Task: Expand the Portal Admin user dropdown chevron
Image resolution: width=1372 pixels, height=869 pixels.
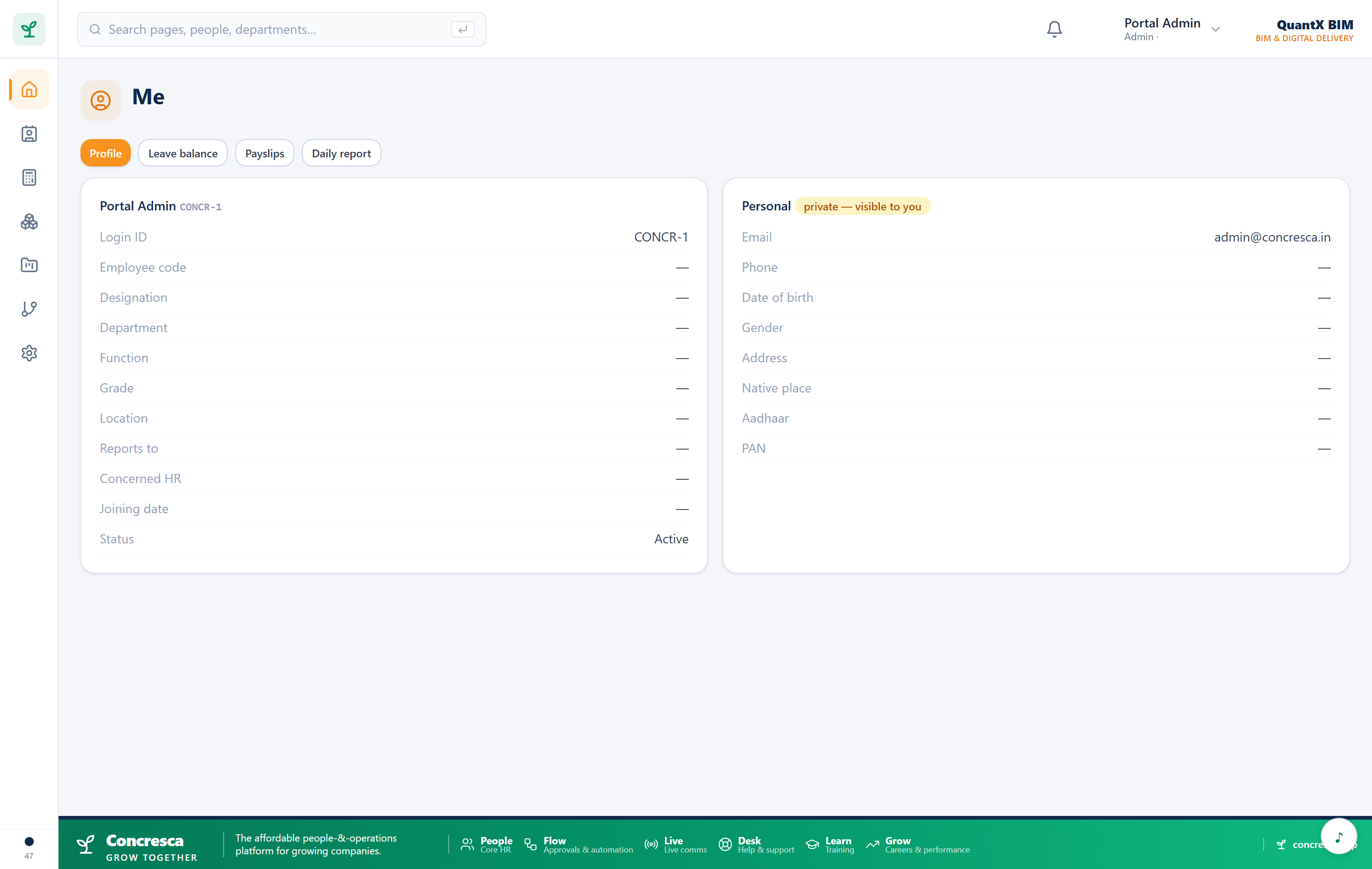Action: [x=1215, y=29]
